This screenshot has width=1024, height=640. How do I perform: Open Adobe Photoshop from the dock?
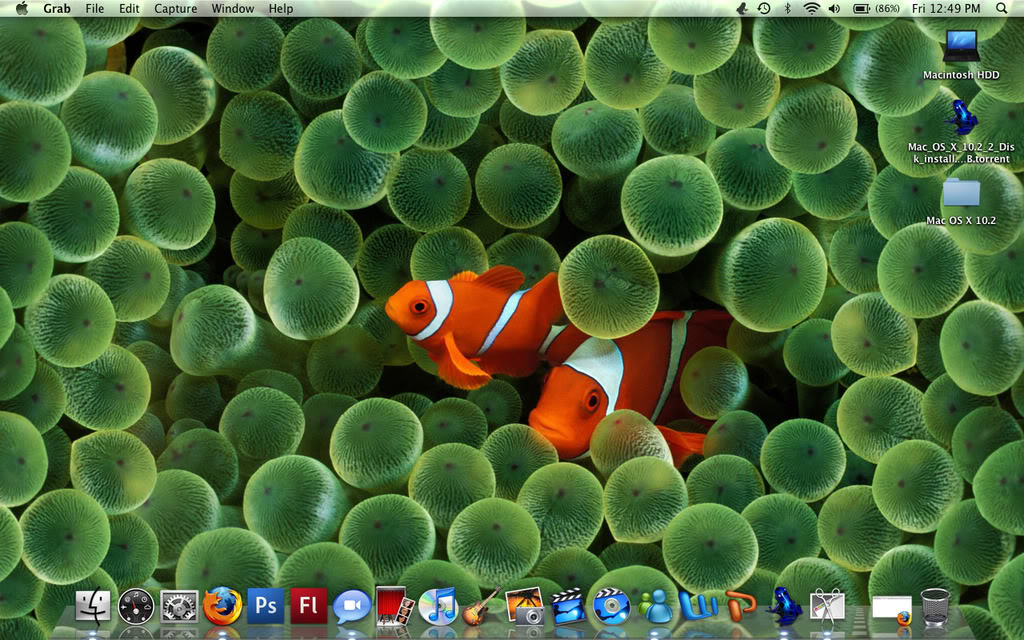tap(265, 605)
